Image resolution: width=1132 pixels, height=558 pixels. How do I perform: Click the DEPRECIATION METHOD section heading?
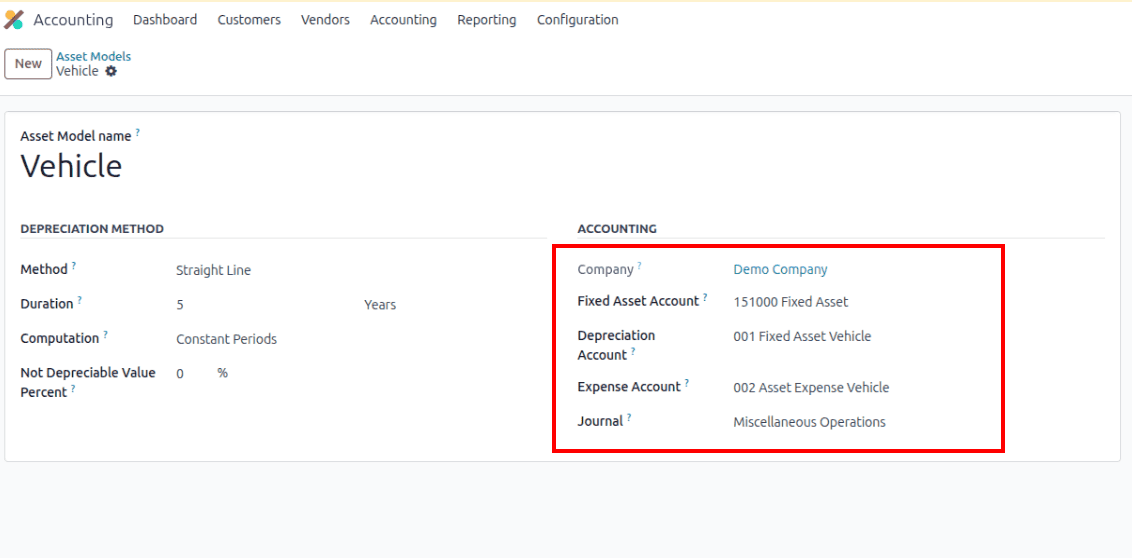pyautogui.click(x=92, y=229)
